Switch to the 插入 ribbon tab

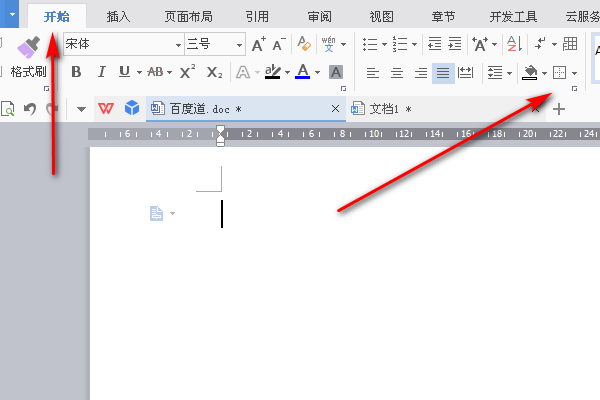[118, 16]
